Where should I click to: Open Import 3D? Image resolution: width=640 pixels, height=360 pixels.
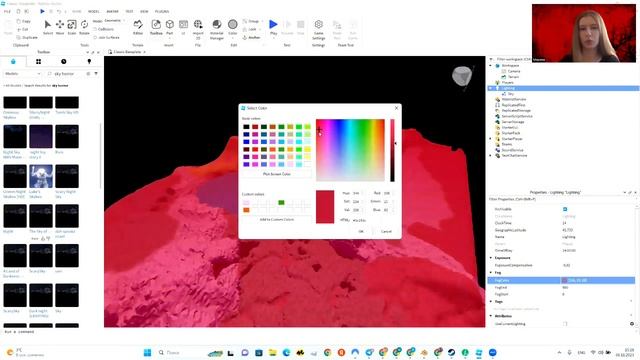[x=198, y=29]
